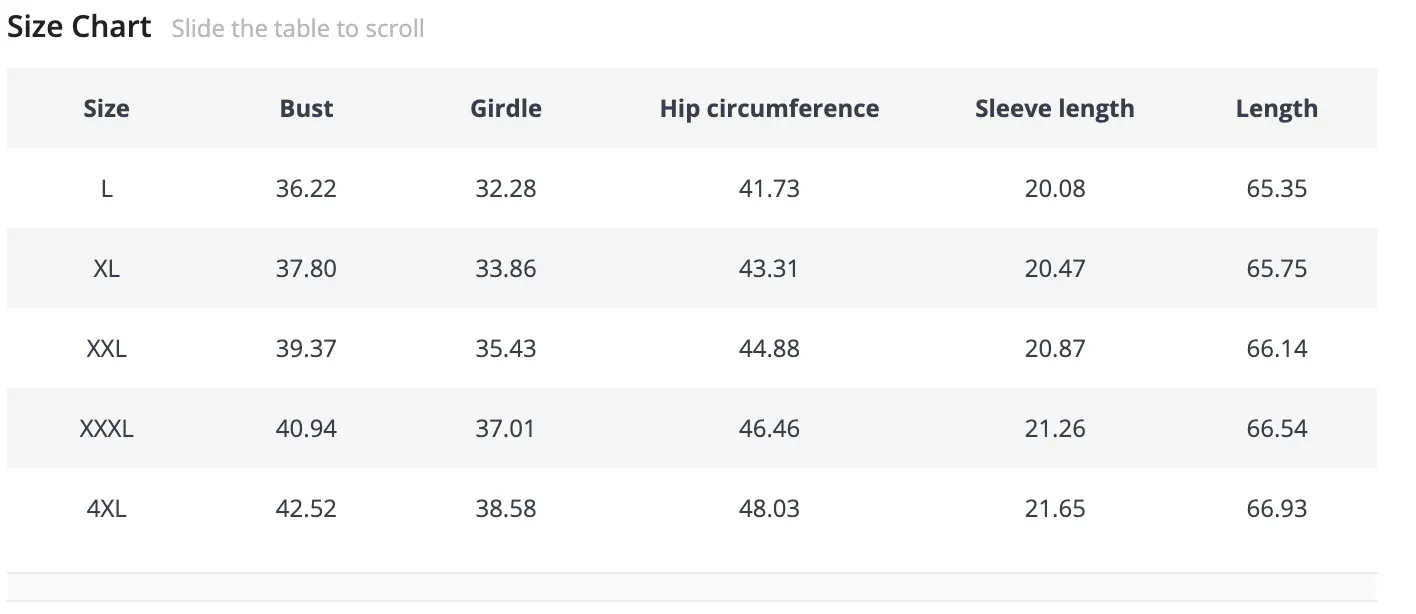This screenshot has height=614, width=1416.
Task: Click bust value 36.22 for size L
Action: pos(306,188)
